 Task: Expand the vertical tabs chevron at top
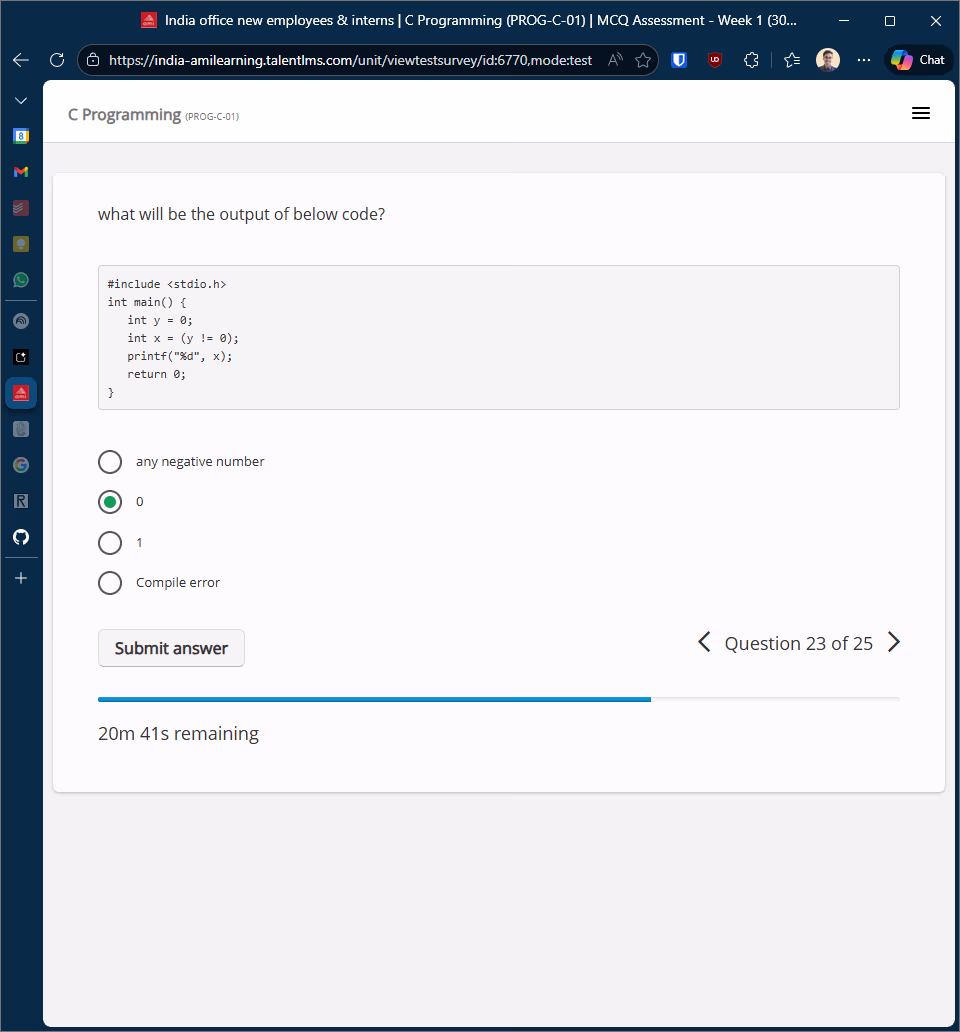[21, 101]
